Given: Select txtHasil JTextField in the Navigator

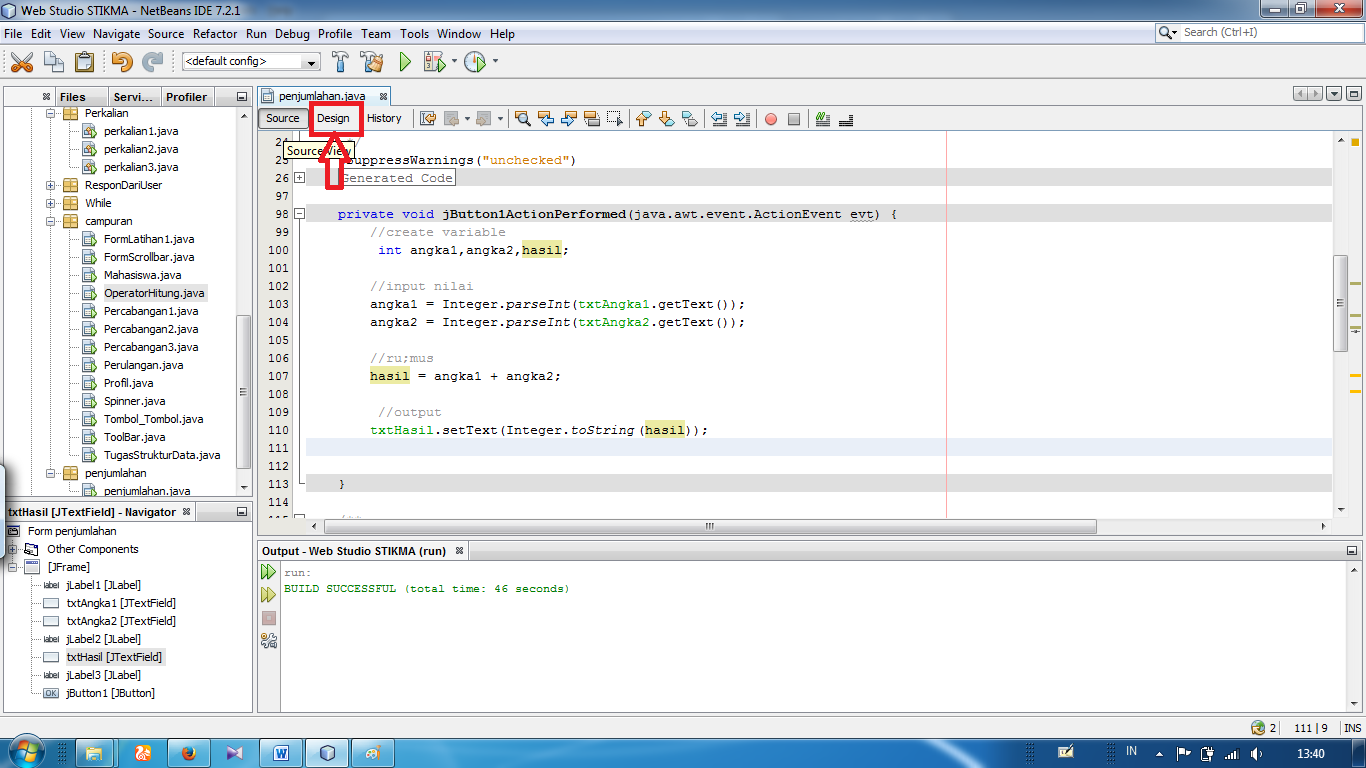Looking at the screenshot, I should tap(113, 657).
